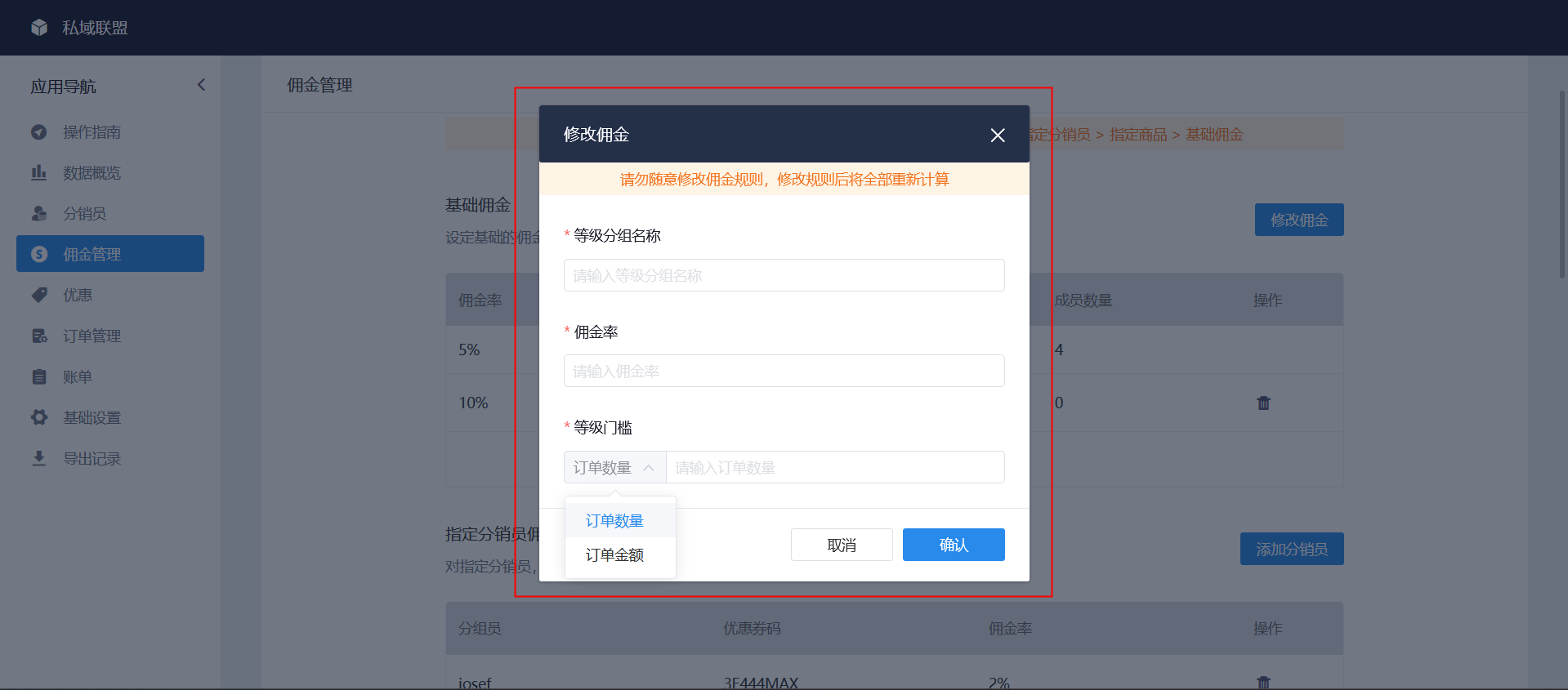The width and height of the screenshot is (1568, 690).
Task: Click the 操作指南 compass icon
Action: tap(39, 132)
